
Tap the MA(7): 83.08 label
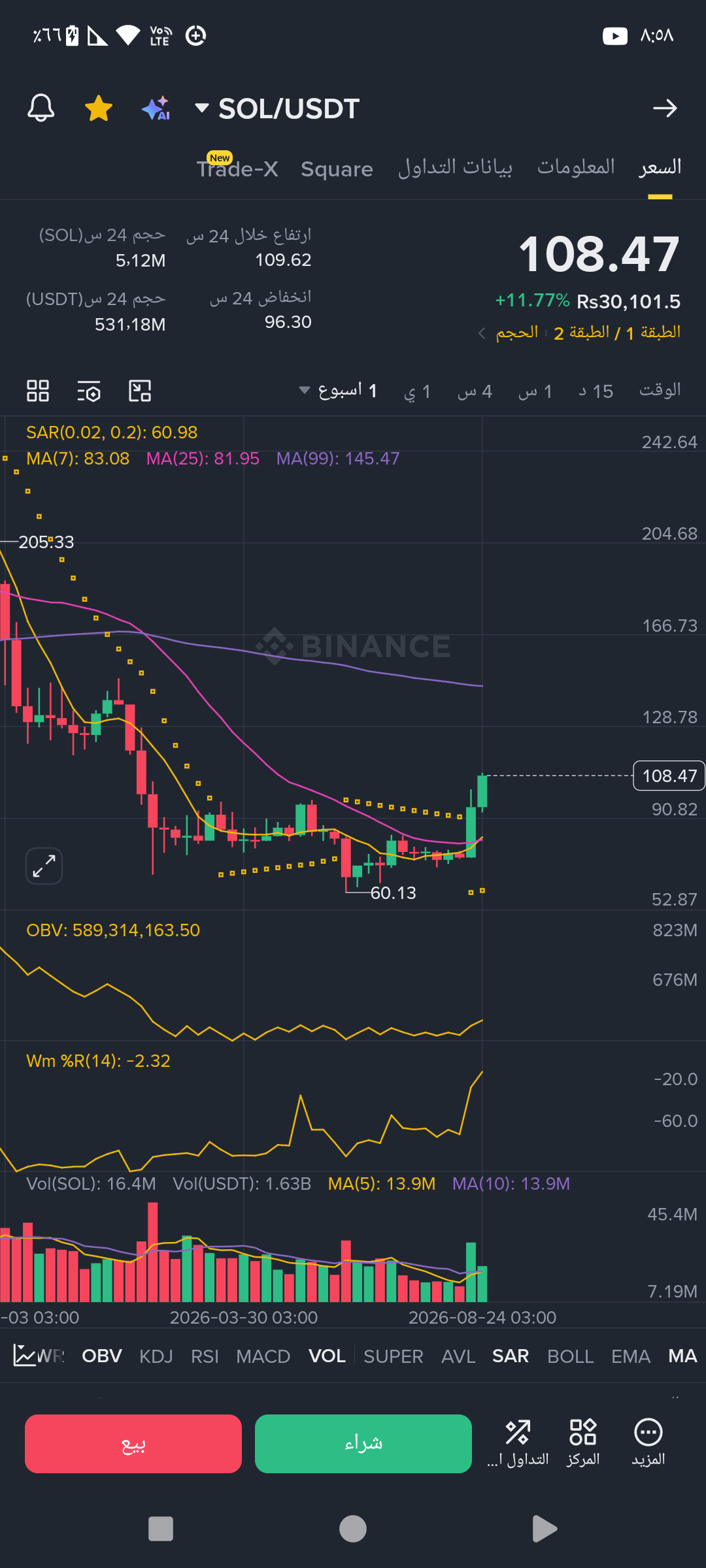coord(78,459)
